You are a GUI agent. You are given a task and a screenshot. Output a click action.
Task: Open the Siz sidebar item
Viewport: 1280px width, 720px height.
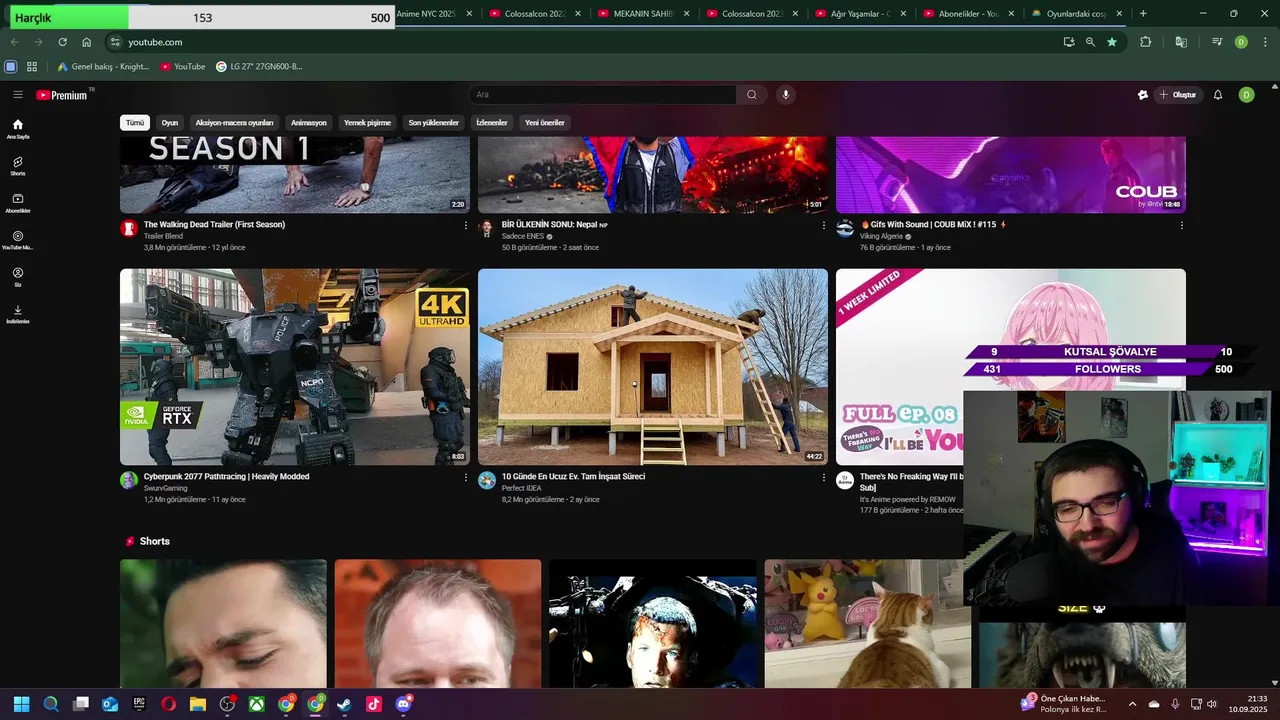point(18,277)
